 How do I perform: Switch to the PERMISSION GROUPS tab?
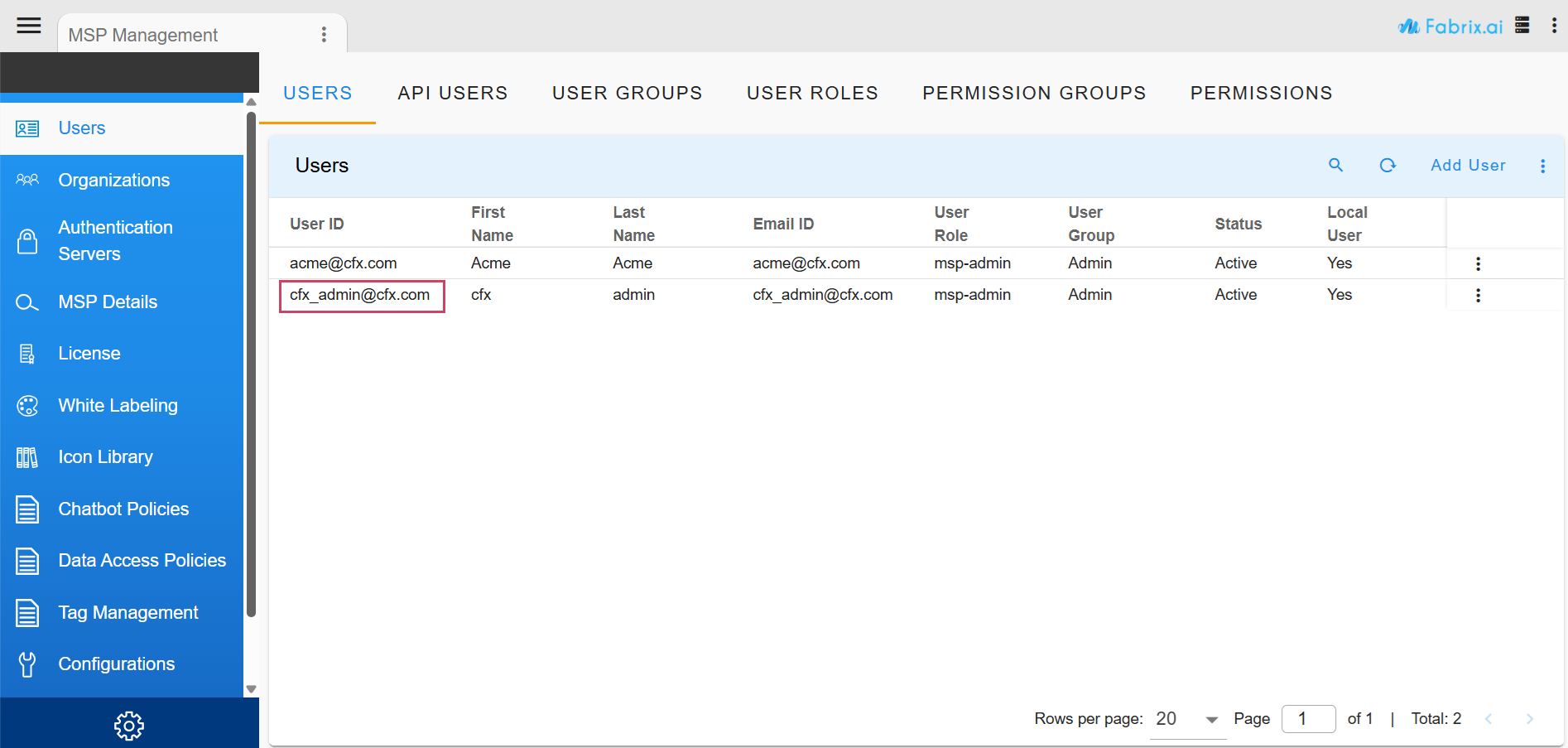[1034, 93]
